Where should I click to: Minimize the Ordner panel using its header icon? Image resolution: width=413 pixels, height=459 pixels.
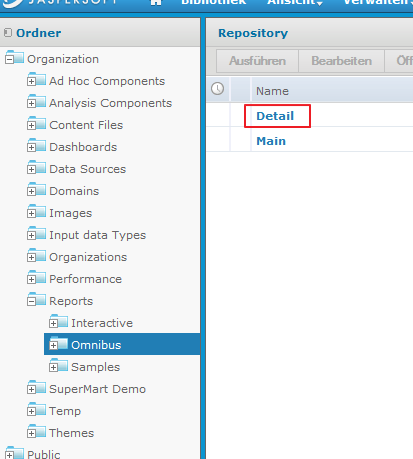[x=8, y=33]
